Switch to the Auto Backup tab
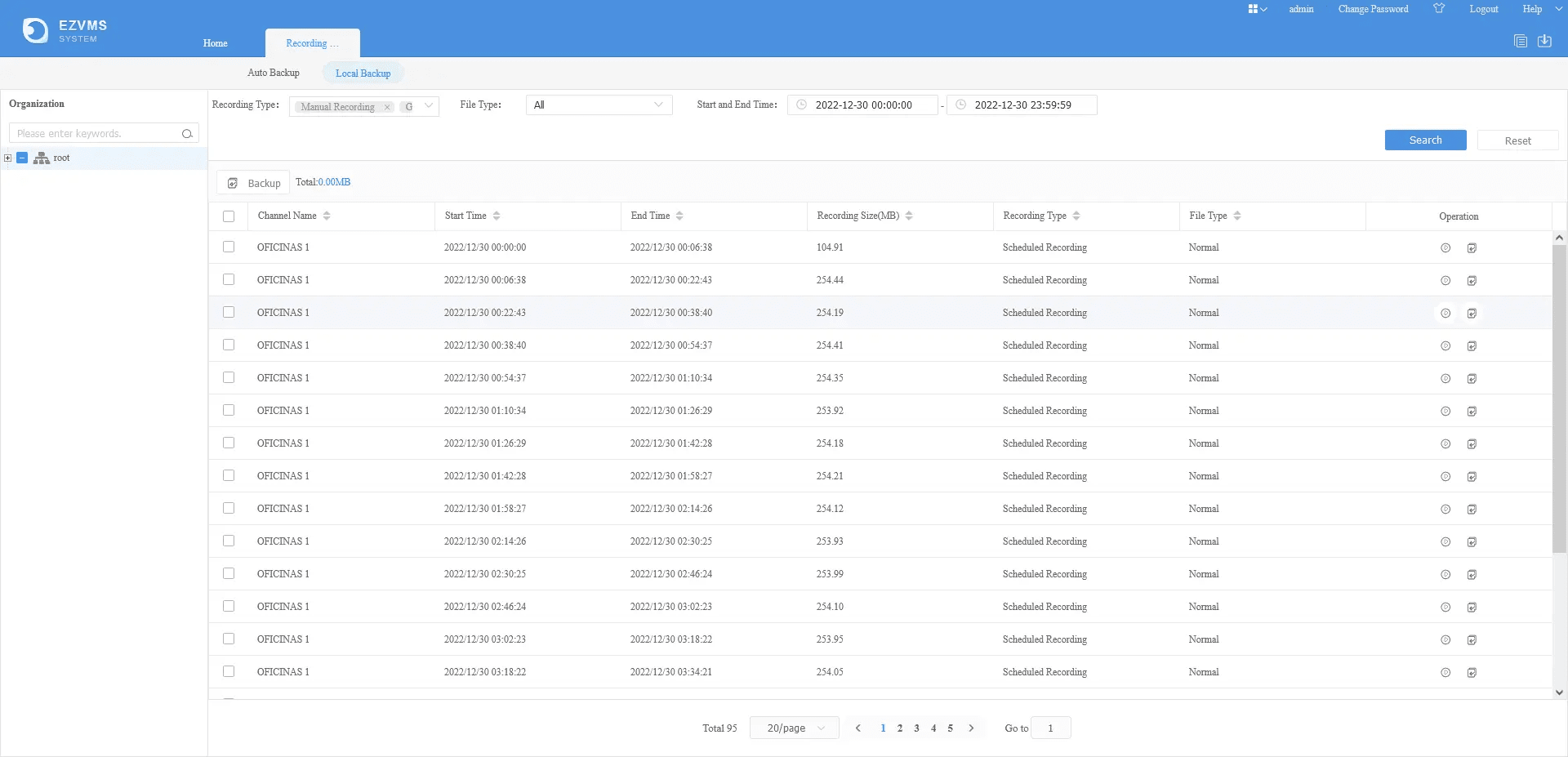Viewport: 1568px width, 757px height. (x=274, y=73)
